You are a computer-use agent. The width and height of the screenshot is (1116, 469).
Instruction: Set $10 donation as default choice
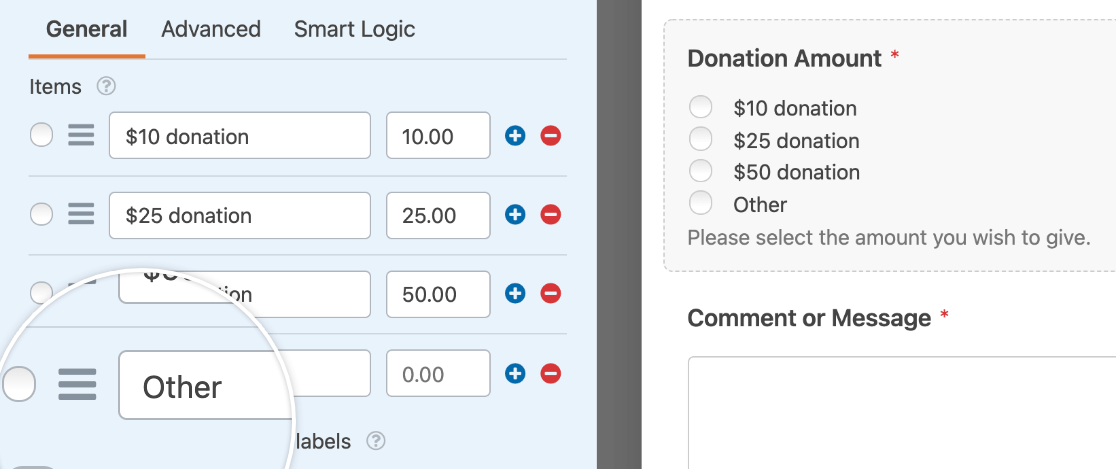41,135
